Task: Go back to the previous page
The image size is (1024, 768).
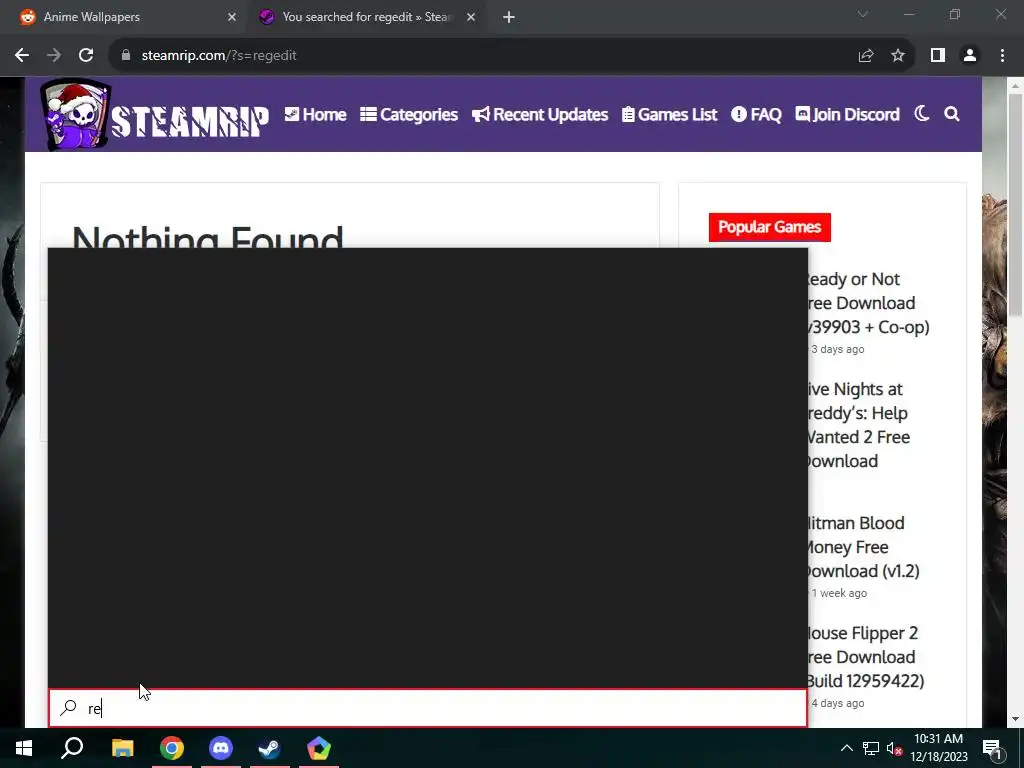Action: pos(22,56)
